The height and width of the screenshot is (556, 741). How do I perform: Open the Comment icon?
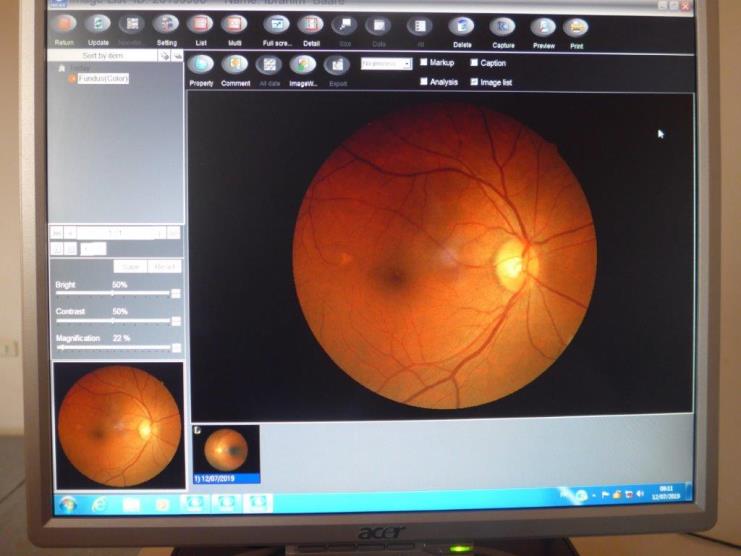click(235, 64)
